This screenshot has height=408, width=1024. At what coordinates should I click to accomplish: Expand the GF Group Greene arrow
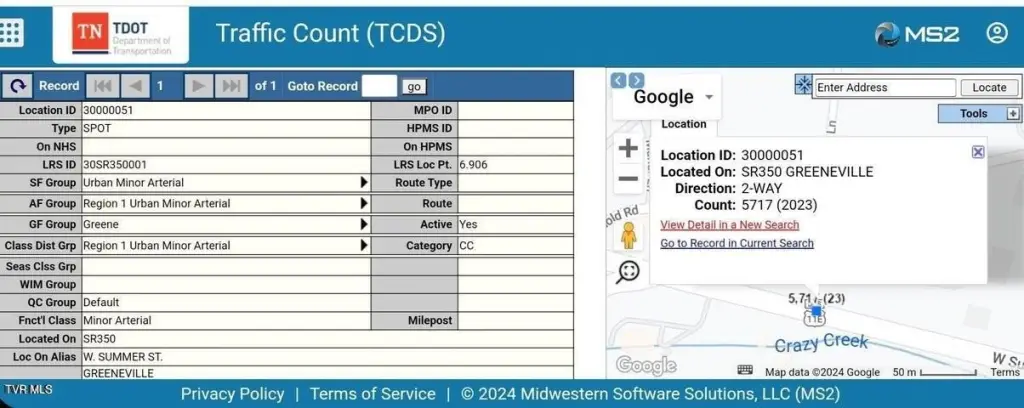click(x=364, y=225)
